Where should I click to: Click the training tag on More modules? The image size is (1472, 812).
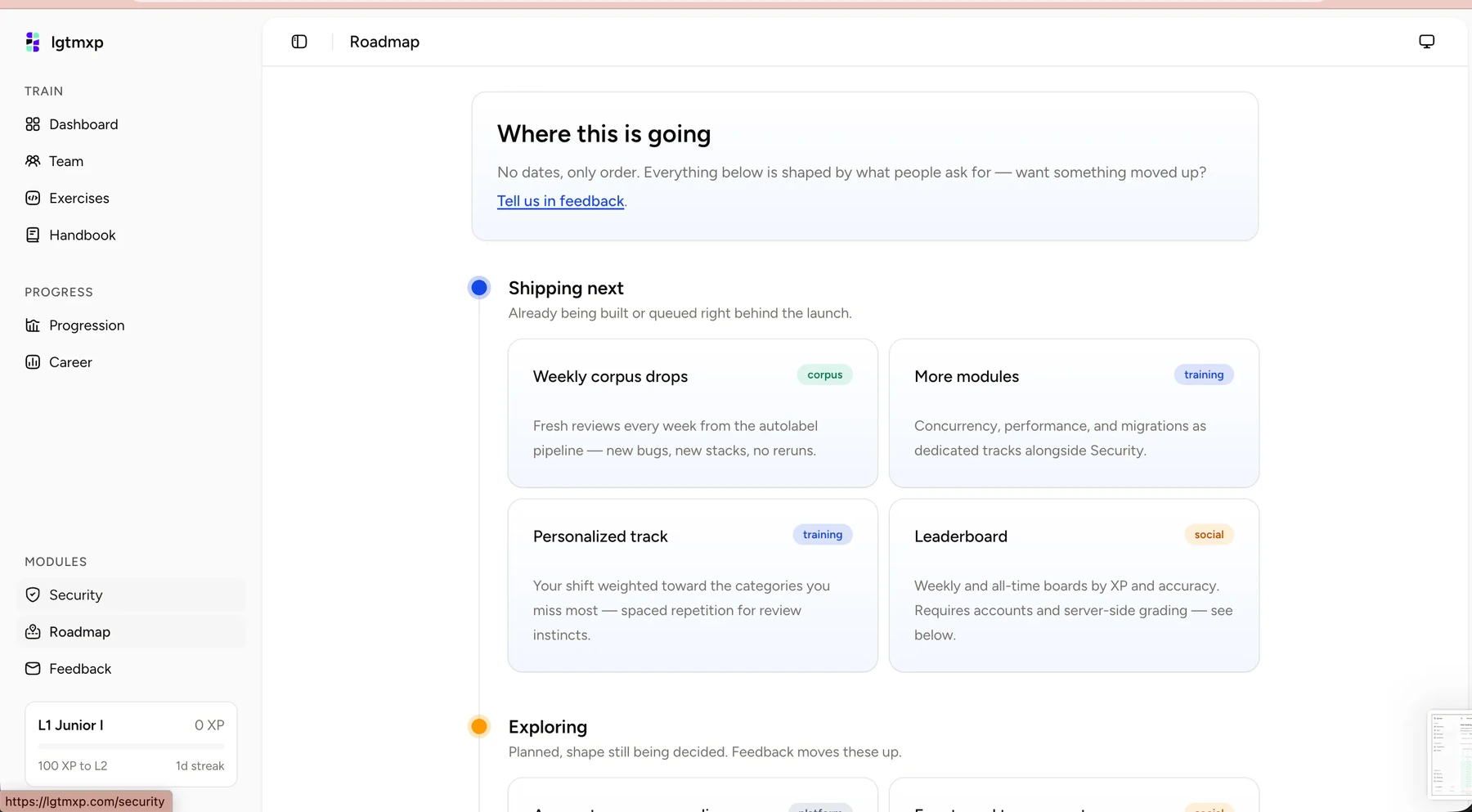coord(1204,375)
